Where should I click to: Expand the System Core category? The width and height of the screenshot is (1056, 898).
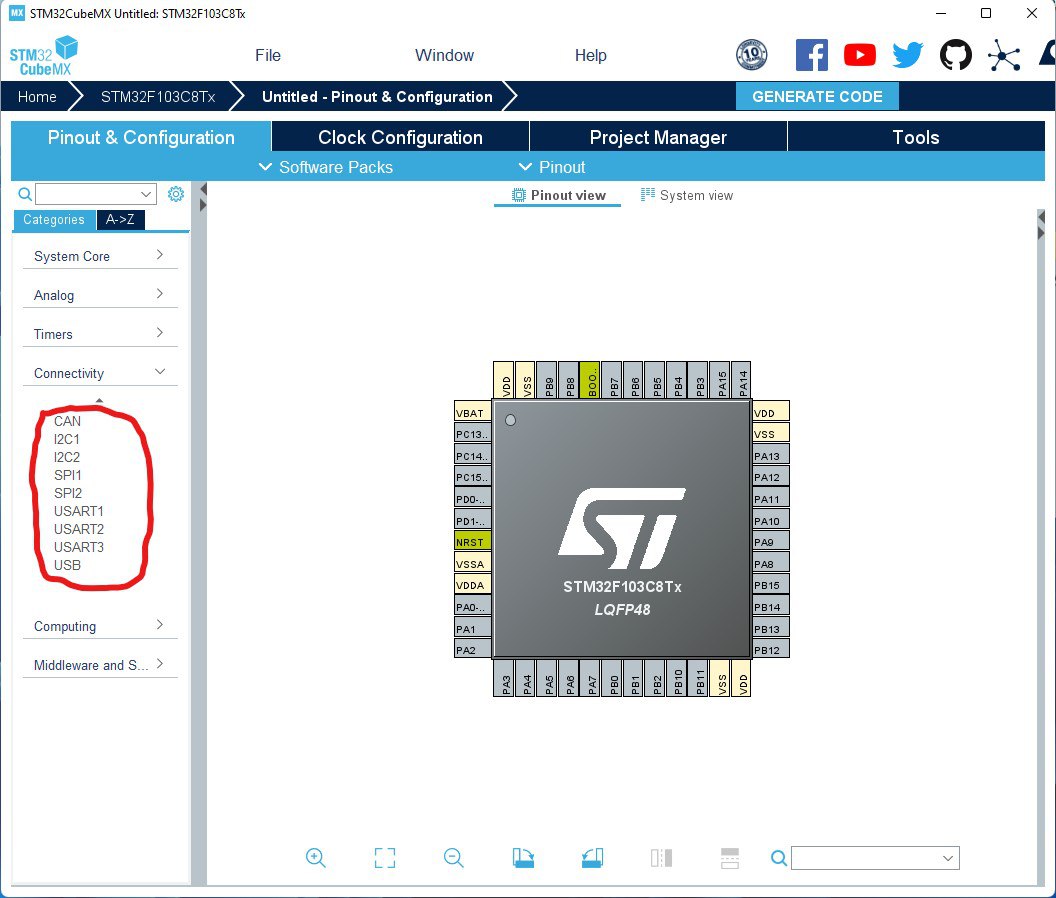pos(100,256)
